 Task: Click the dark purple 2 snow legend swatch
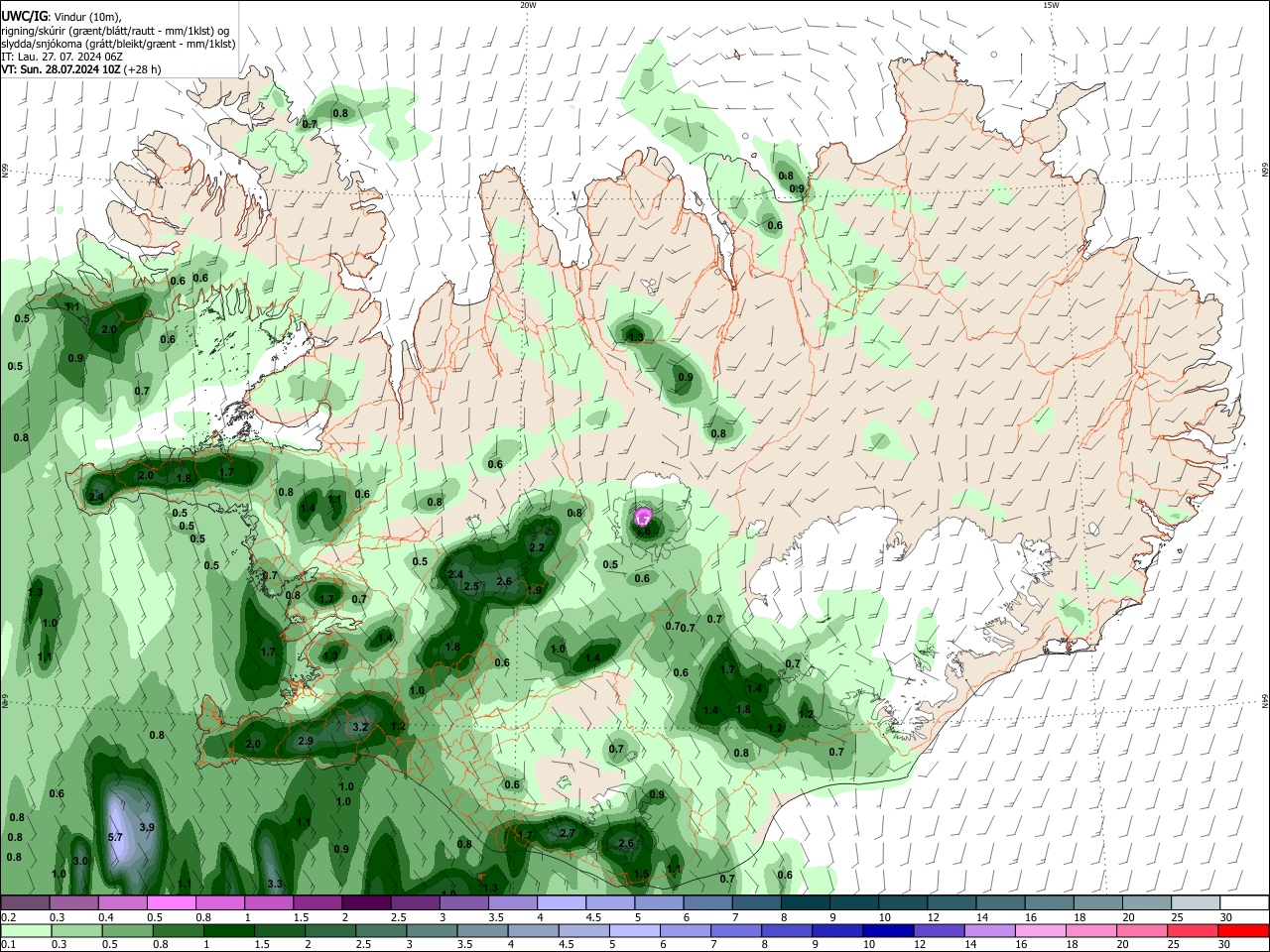[x=366, y=903]
